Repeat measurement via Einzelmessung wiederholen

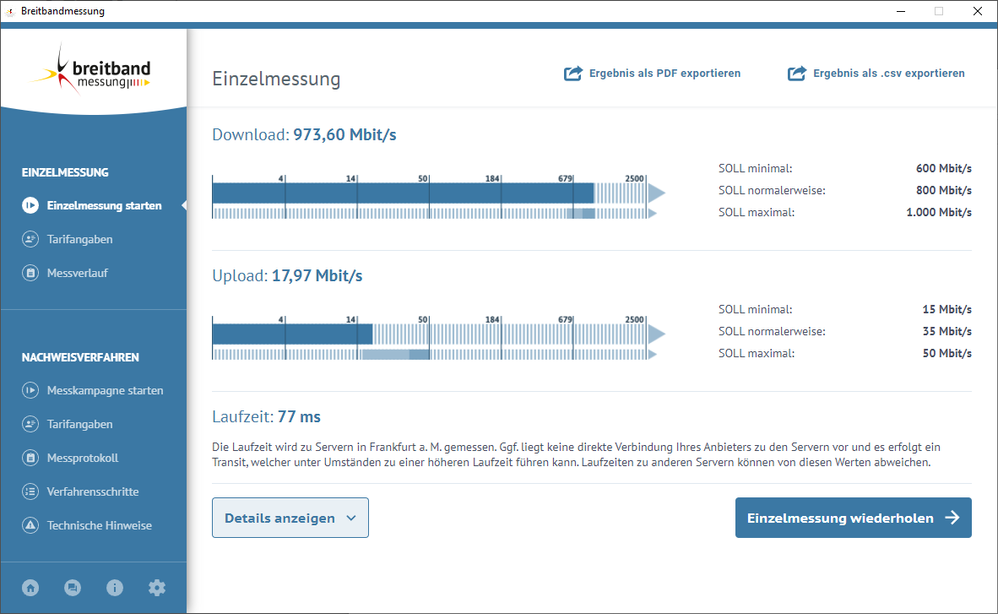852,517
